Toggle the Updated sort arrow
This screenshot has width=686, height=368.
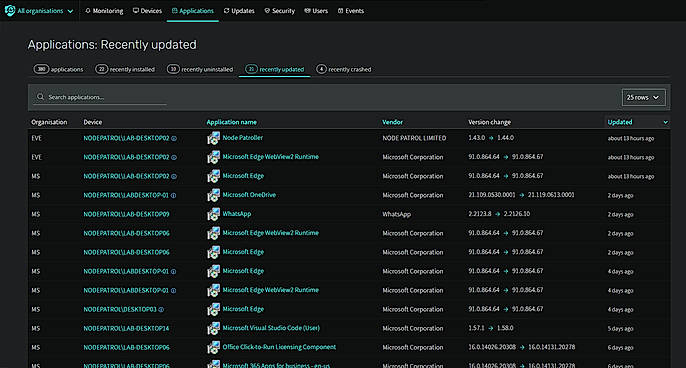(x=665, y=123)
